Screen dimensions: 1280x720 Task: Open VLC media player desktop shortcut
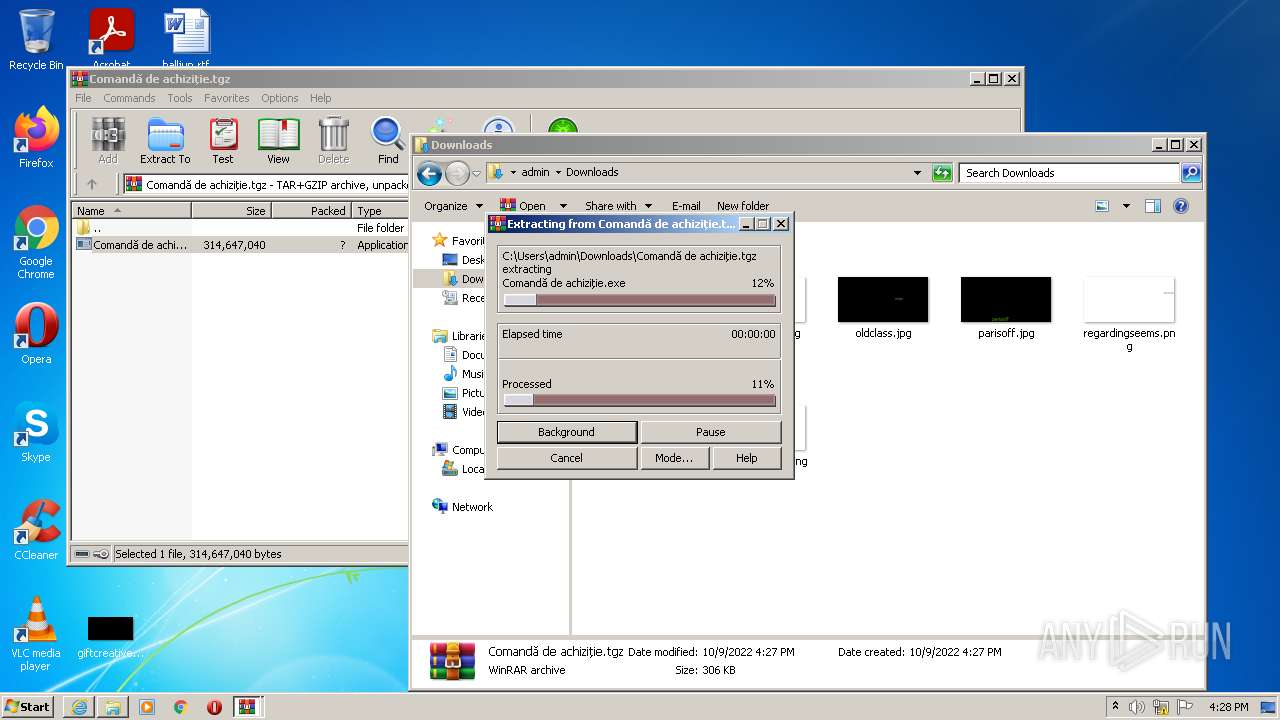click(36, 634)
